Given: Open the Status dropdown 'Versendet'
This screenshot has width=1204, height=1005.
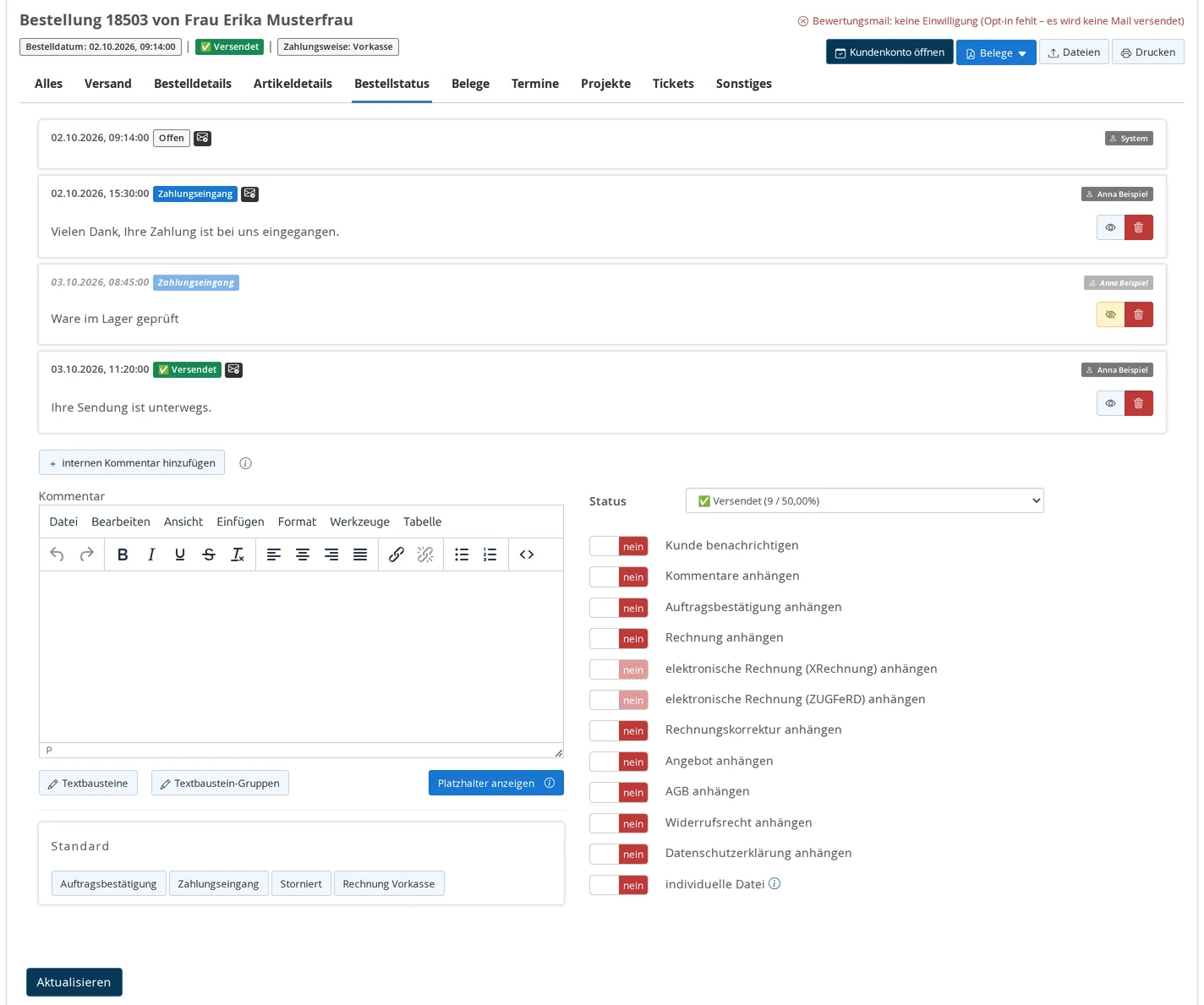Looking at the screenshot, I should [864, 500].
